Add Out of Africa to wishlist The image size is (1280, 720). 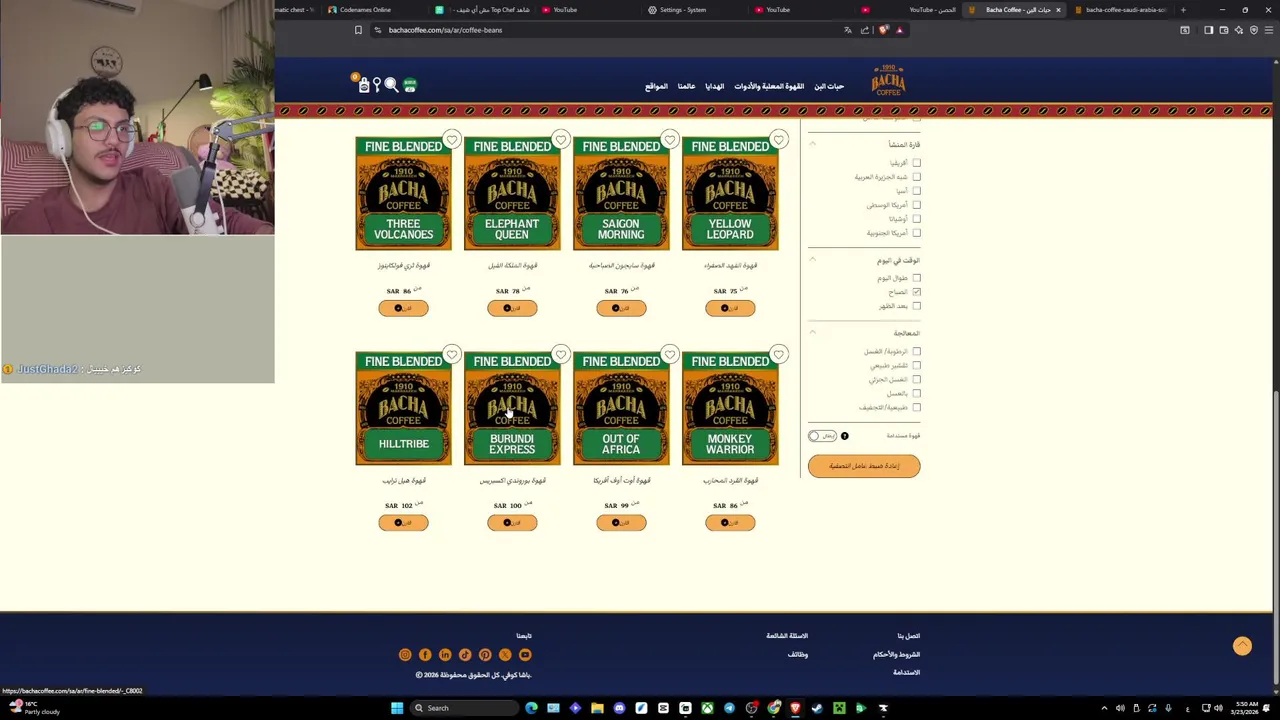pos(670,355)
